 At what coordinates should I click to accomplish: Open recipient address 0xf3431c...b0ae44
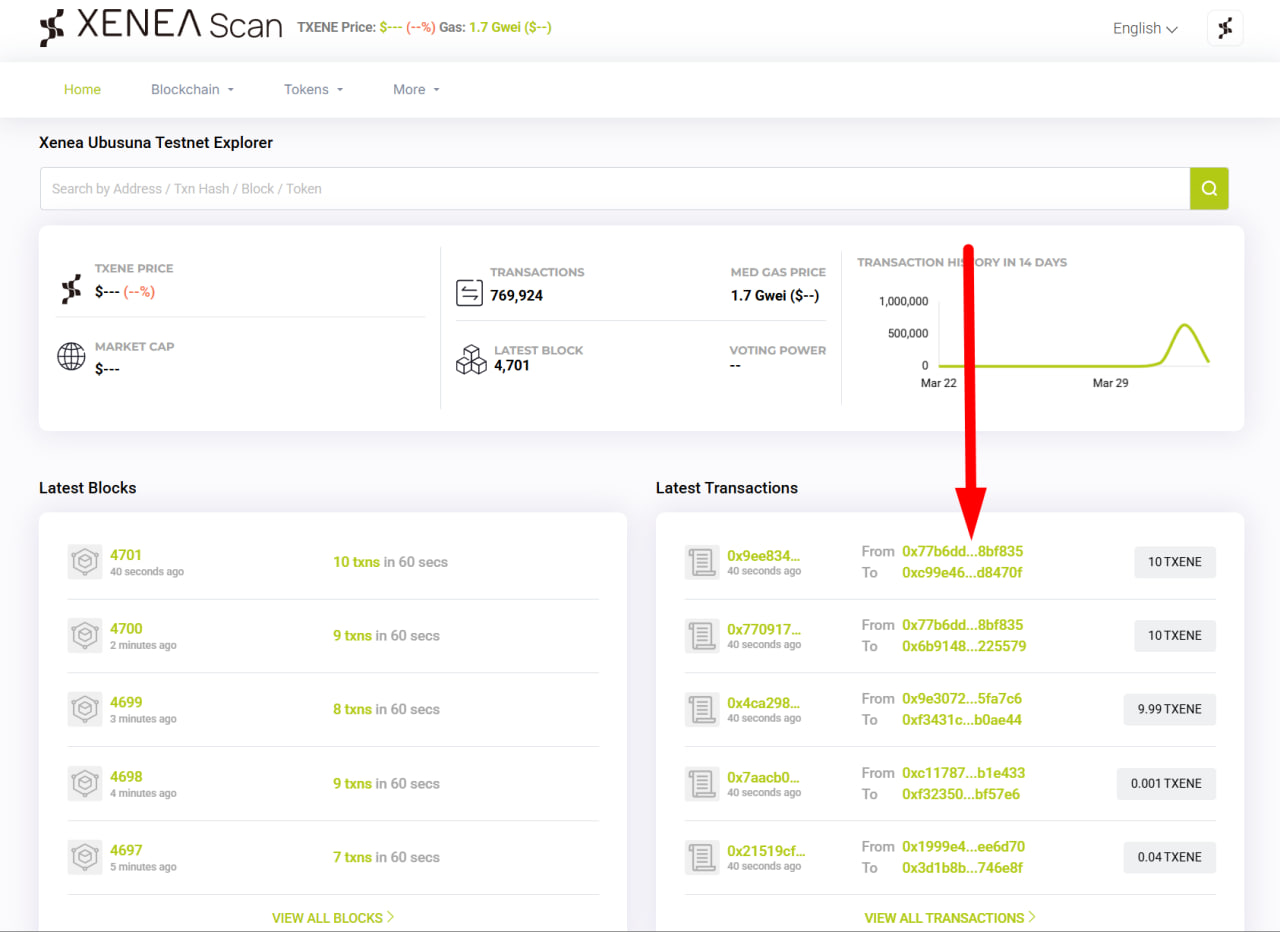(962, 721)
